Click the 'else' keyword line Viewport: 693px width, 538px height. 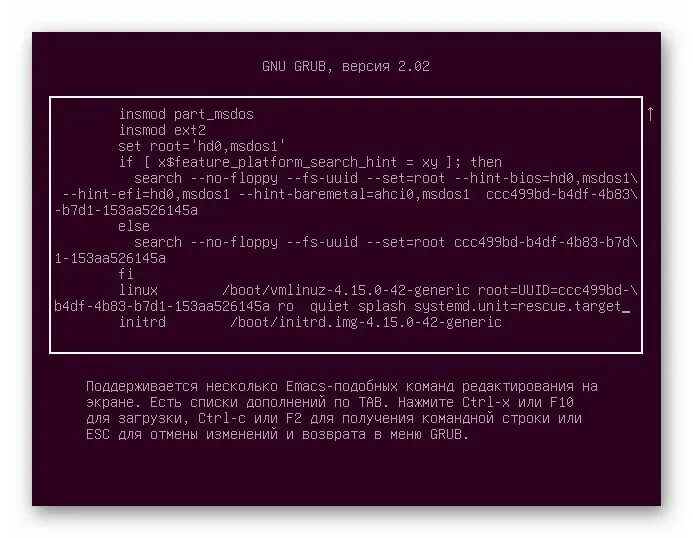point(134,226)
